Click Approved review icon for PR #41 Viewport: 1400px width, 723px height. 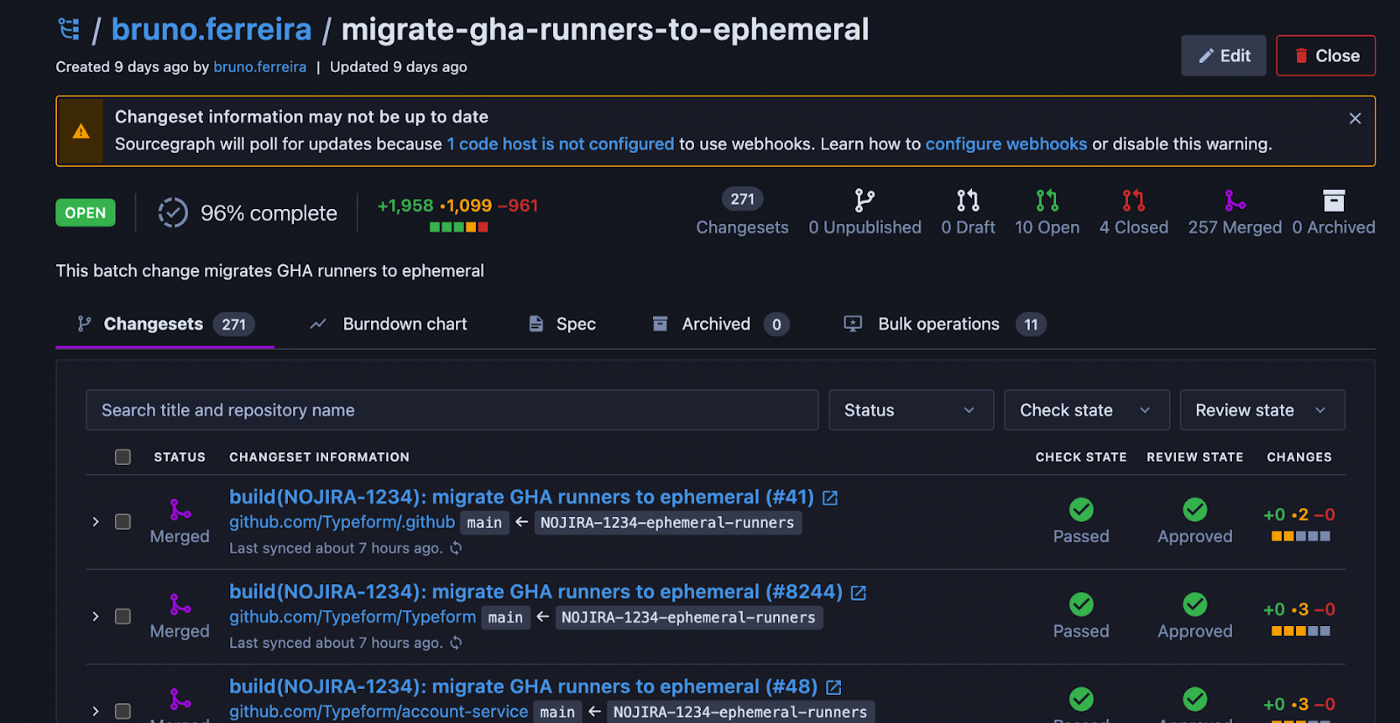(x=1195, y=509)
